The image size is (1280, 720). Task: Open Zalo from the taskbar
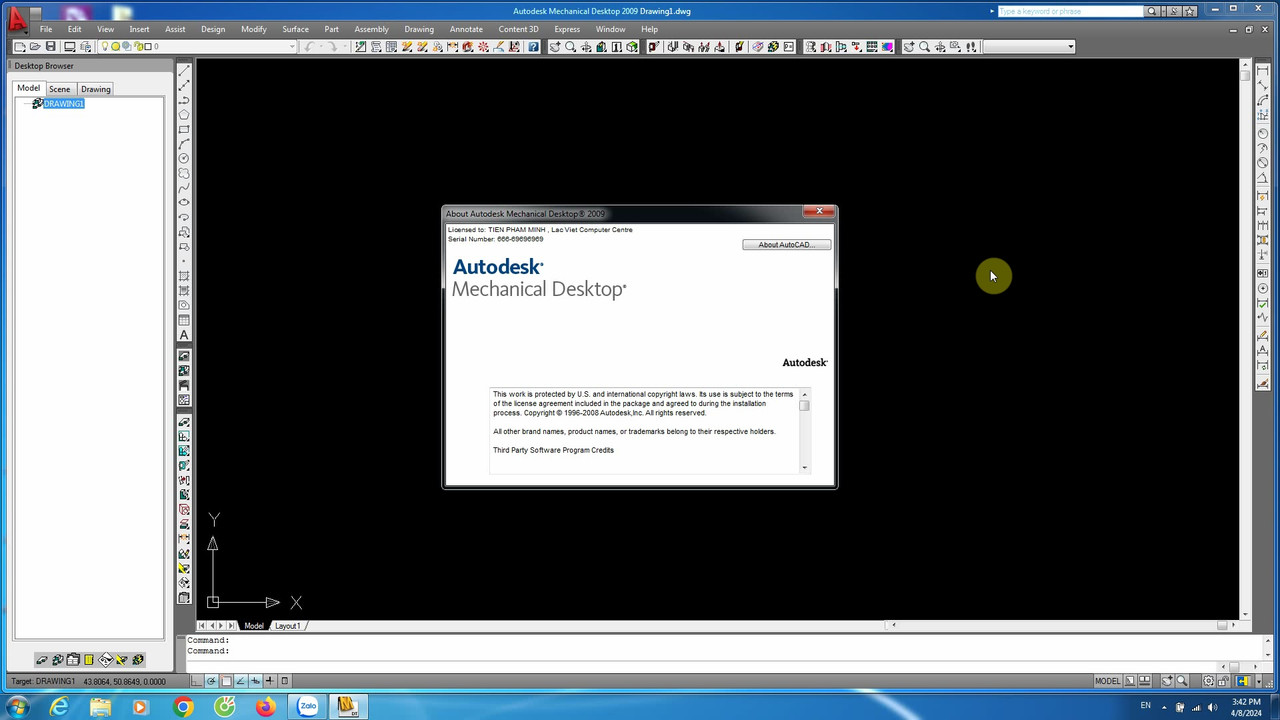click(307, 707)
